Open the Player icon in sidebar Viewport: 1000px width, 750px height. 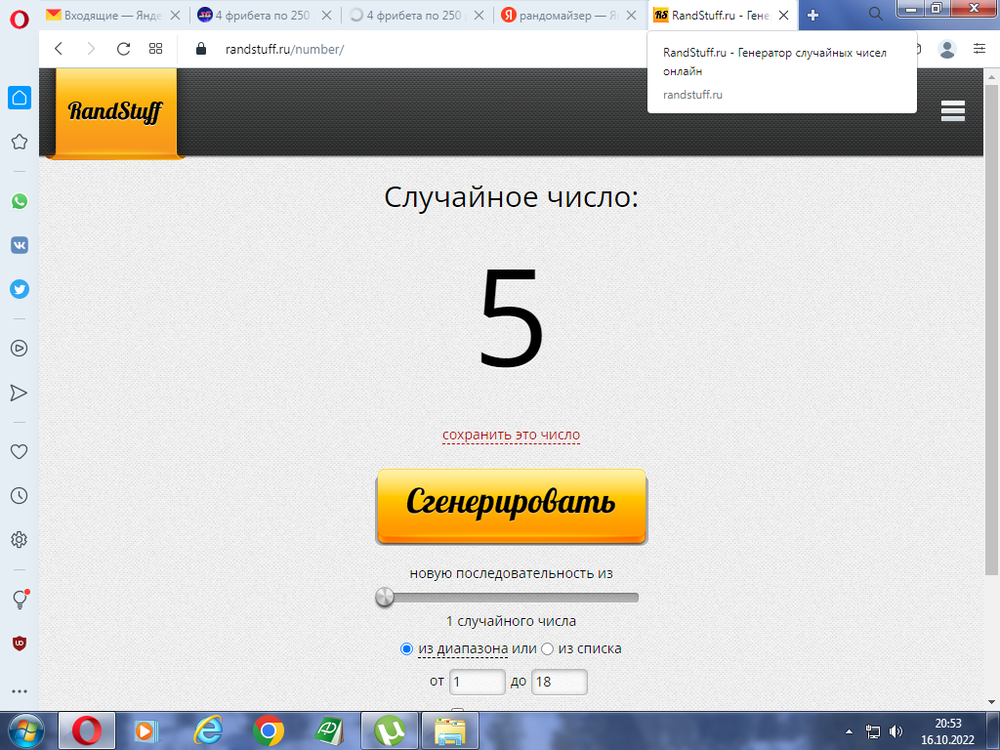click(x=19, y=348)
